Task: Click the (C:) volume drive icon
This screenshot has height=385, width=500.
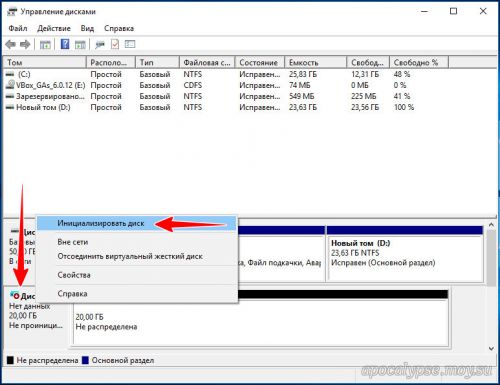Action: pyautogui.click(x=10, y=74)
